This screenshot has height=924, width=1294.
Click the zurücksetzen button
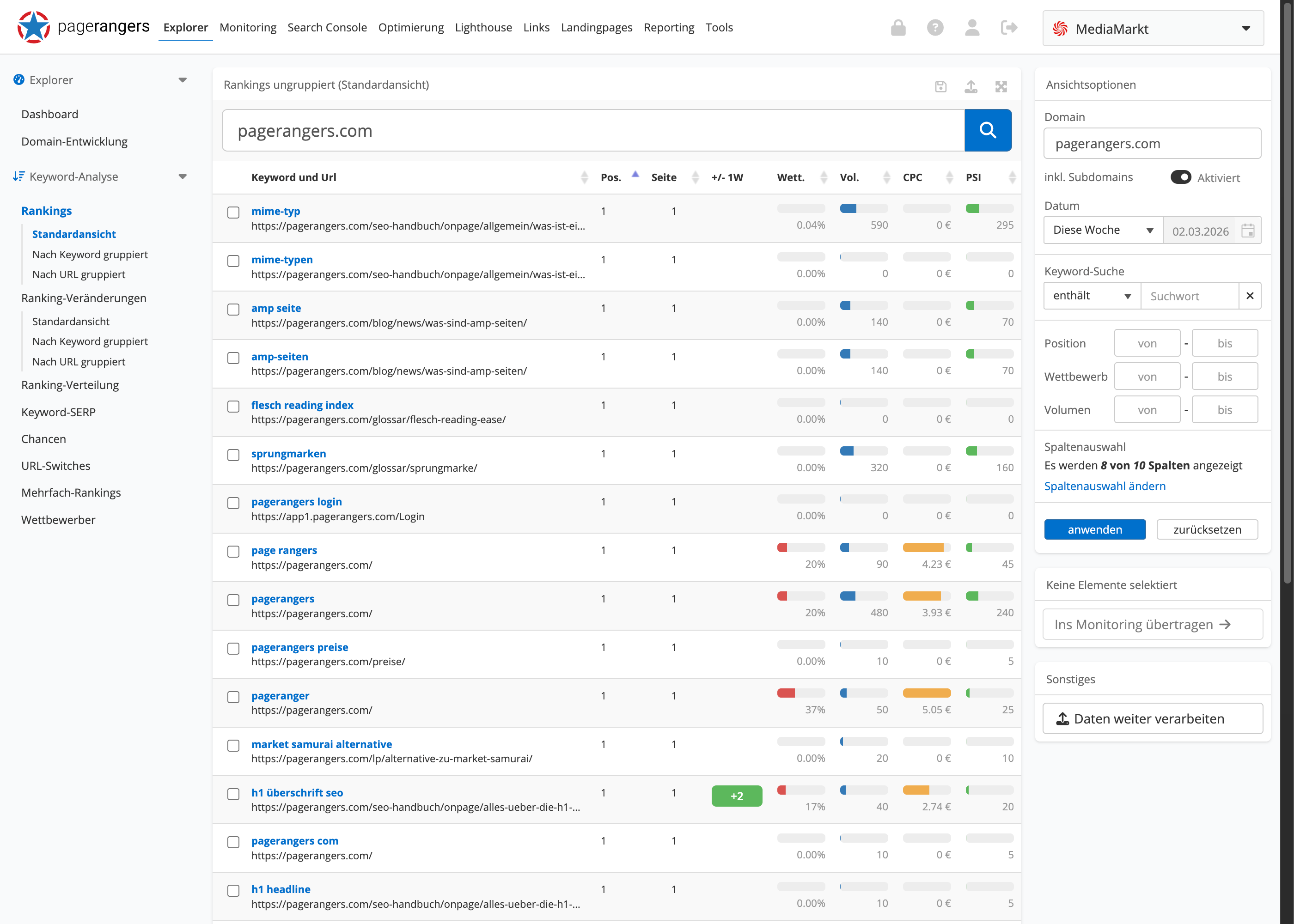[1207, 529]
